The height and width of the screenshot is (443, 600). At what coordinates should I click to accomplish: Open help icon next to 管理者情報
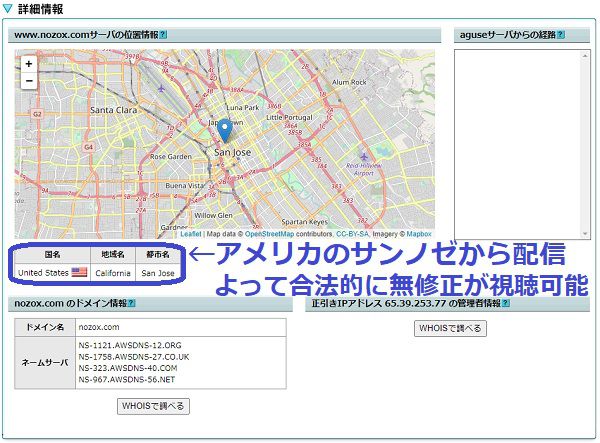[506, 303]
